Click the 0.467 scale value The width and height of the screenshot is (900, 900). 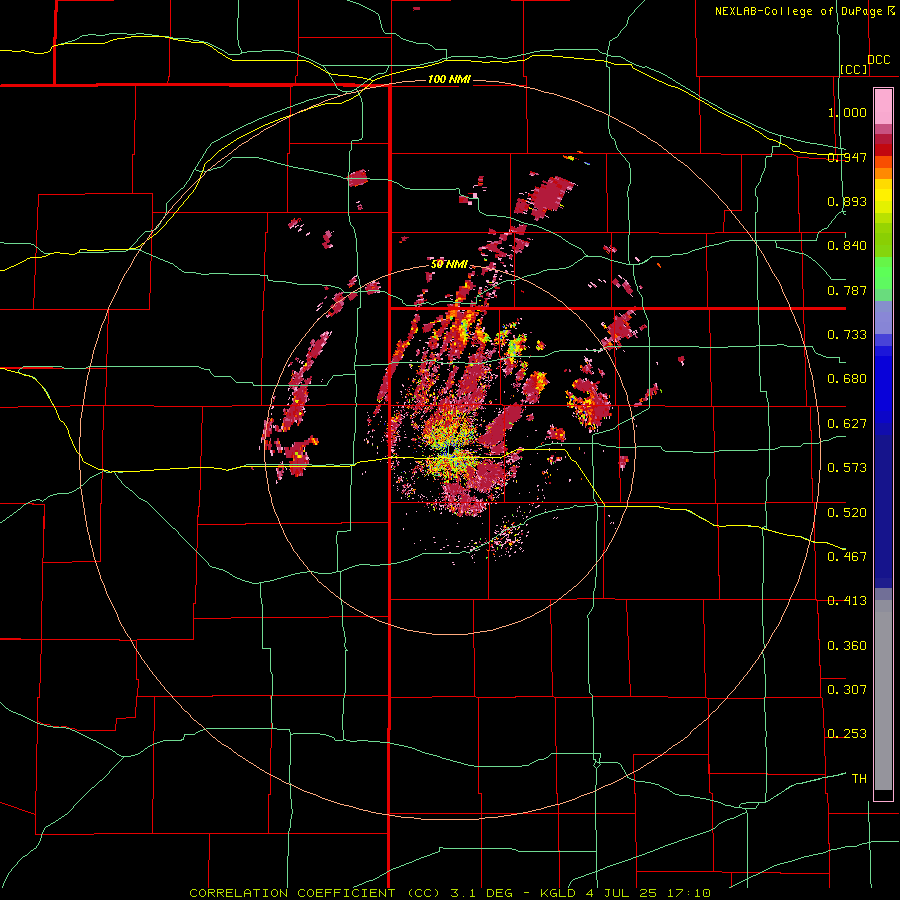click(847, 556)
